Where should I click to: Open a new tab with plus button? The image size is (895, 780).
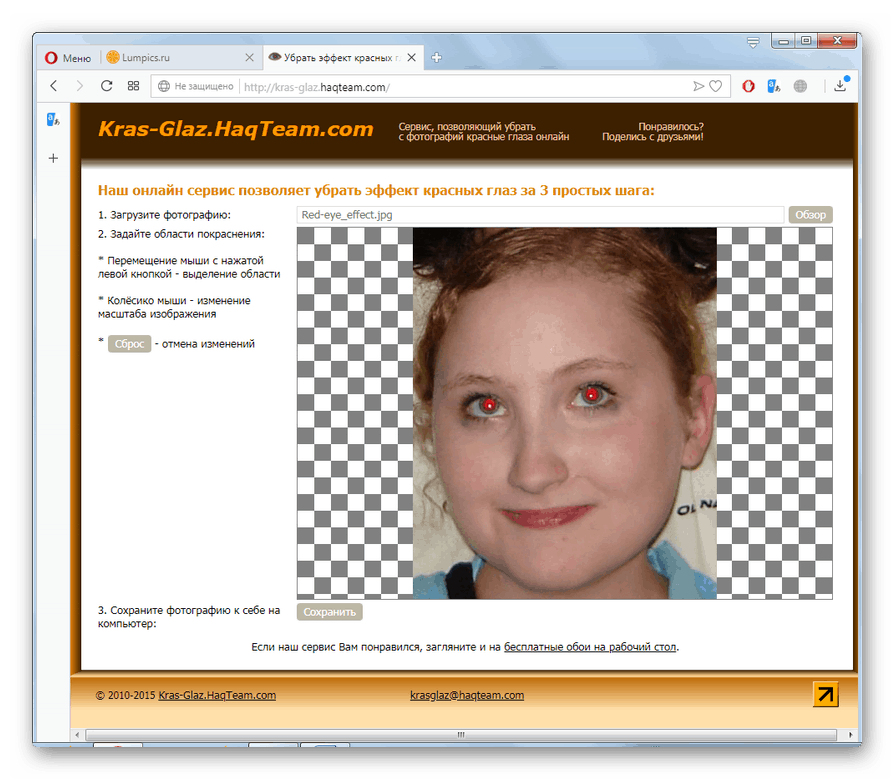pyautogui.click(x=437, y=58)
